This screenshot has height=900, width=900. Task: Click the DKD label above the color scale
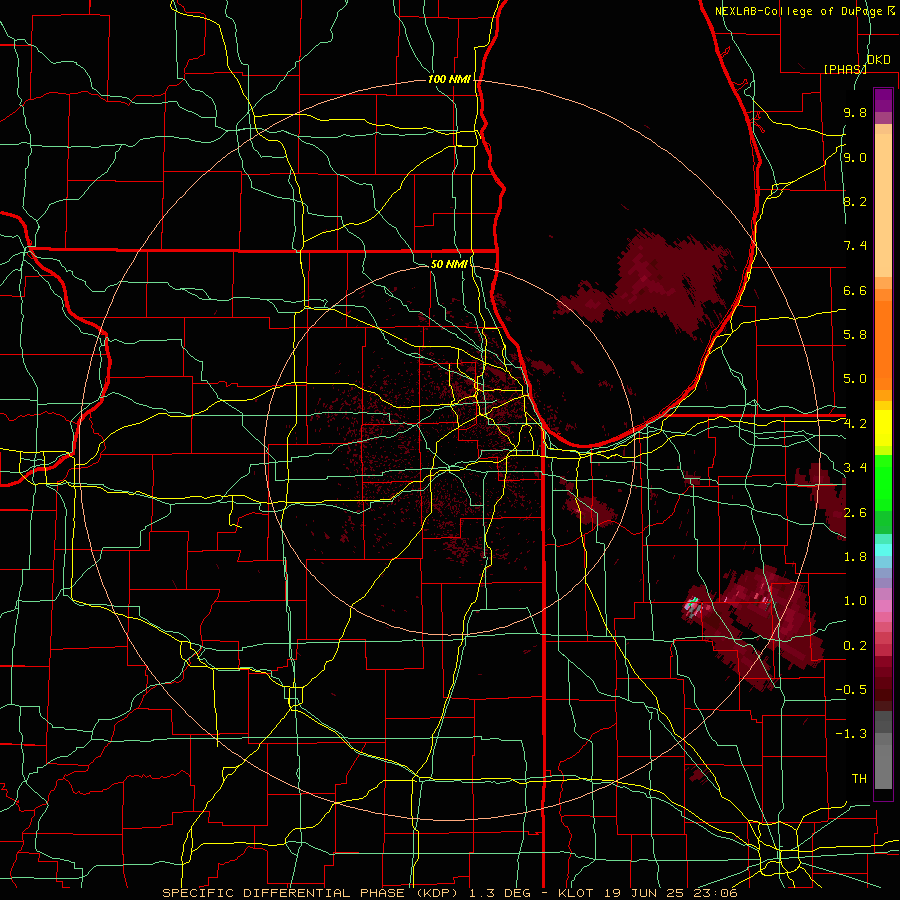(x=878, y=60)
